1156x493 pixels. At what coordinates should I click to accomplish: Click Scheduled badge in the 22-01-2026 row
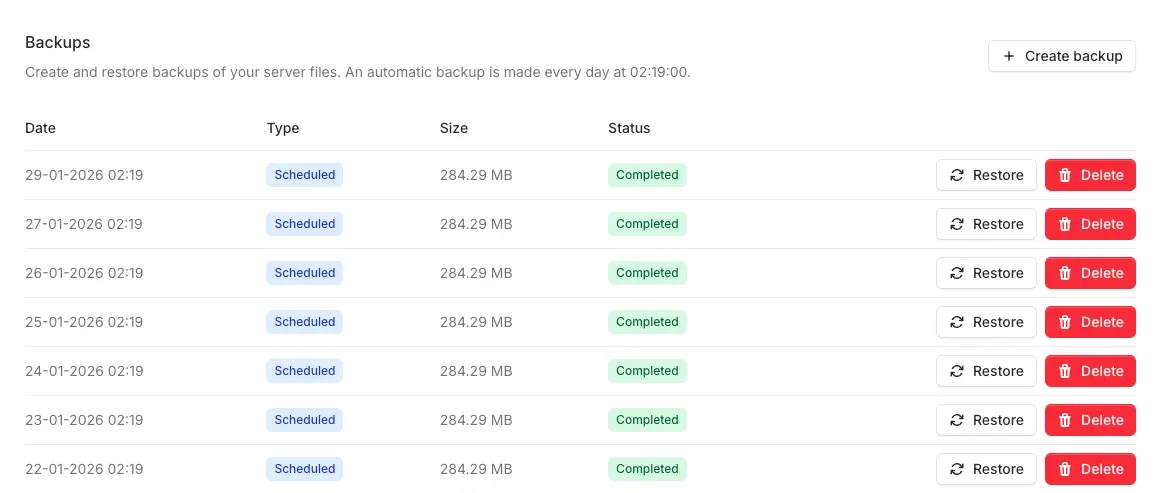[304, 469]
